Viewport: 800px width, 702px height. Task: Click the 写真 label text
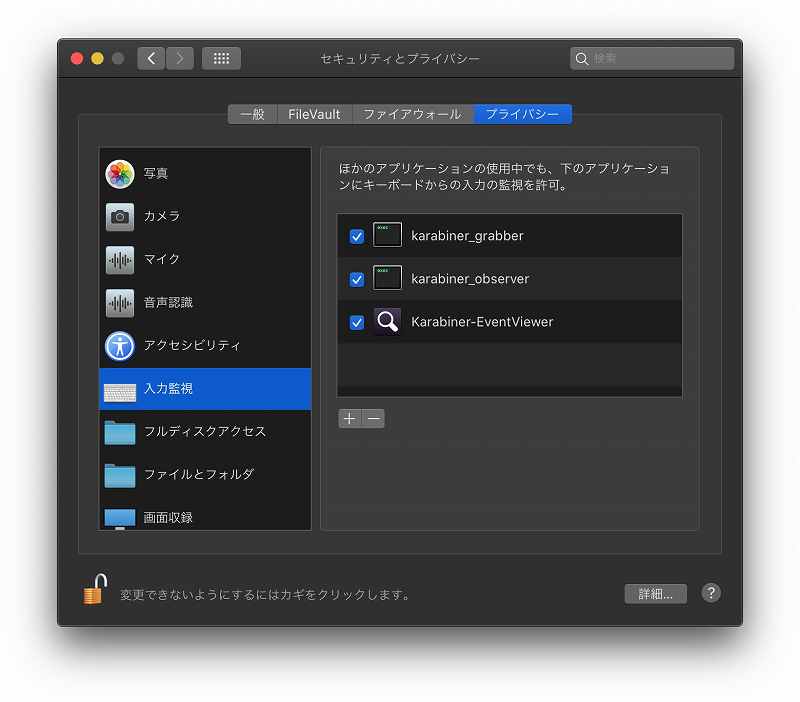[x=156, y=173]
